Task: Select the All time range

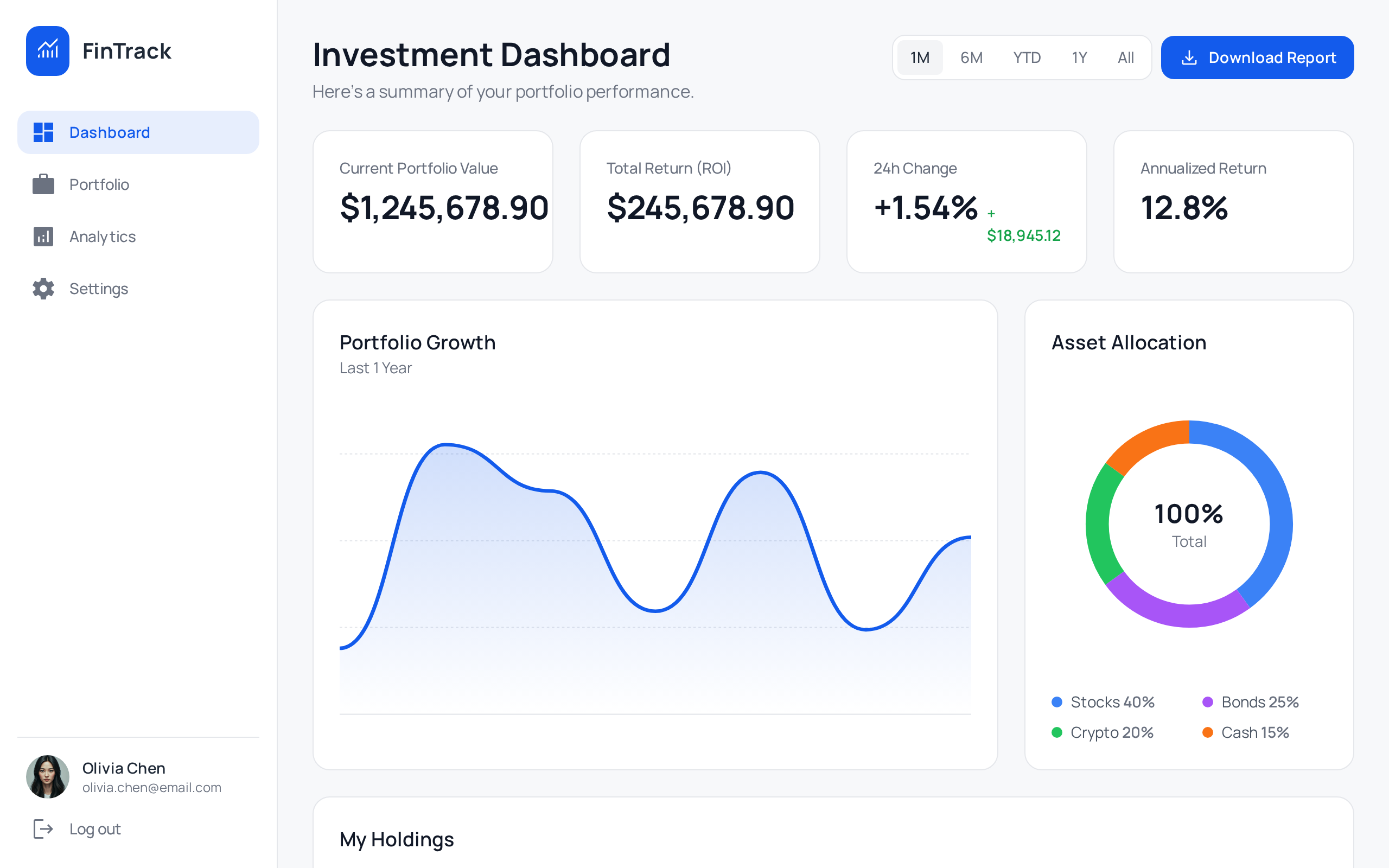Action: (1125, 58)
